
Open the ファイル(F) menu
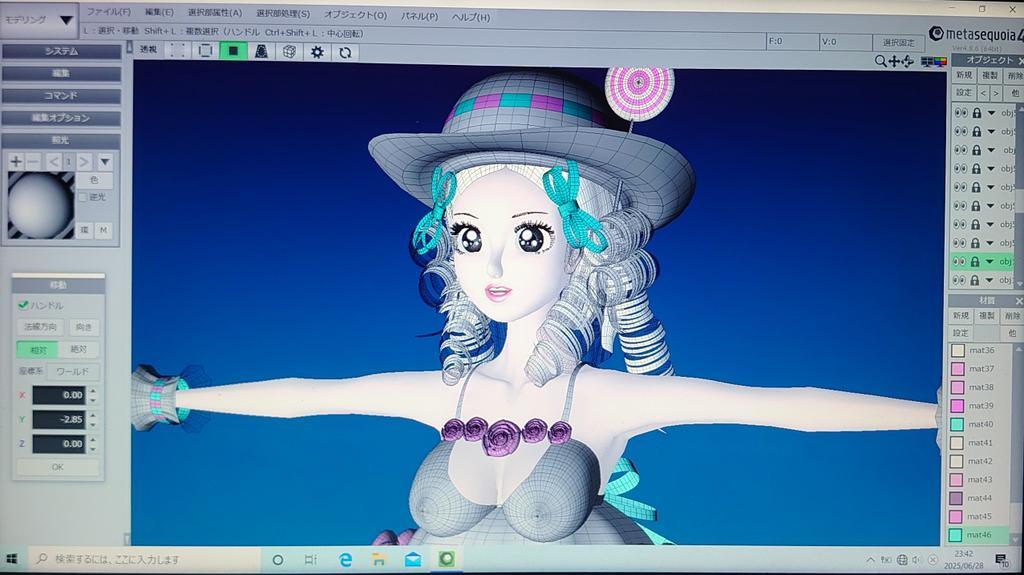[108, 12]
